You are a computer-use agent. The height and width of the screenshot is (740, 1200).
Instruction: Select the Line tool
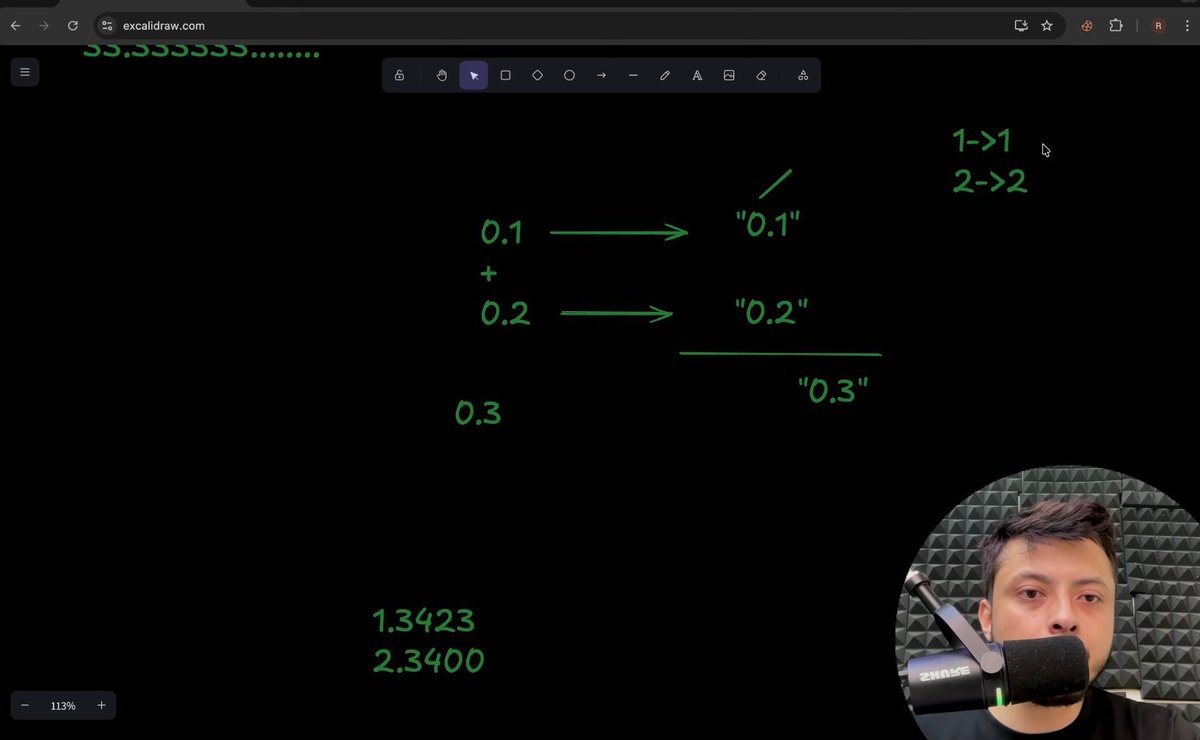[x=633, y=75]
